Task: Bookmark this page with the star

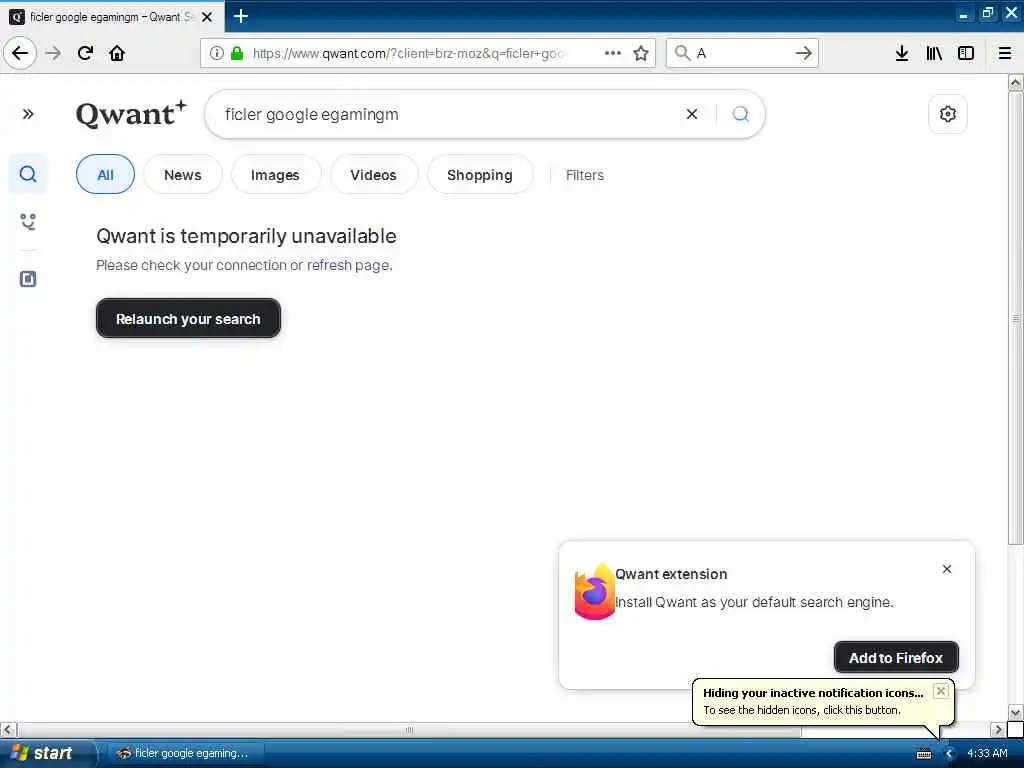Action: click(x=641, y=53)
